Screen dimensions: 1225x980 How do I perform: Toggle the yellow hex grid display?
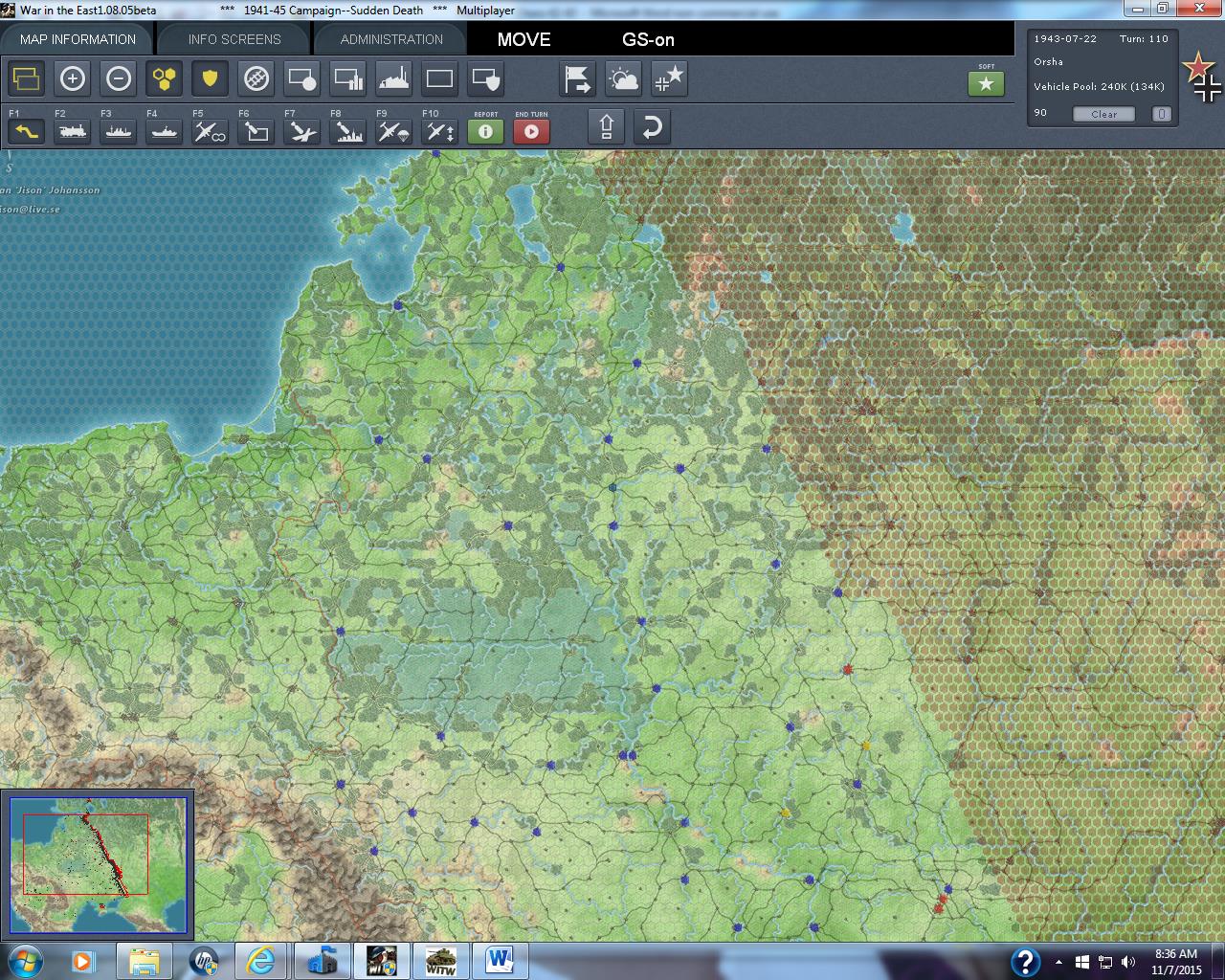point(165,78)
